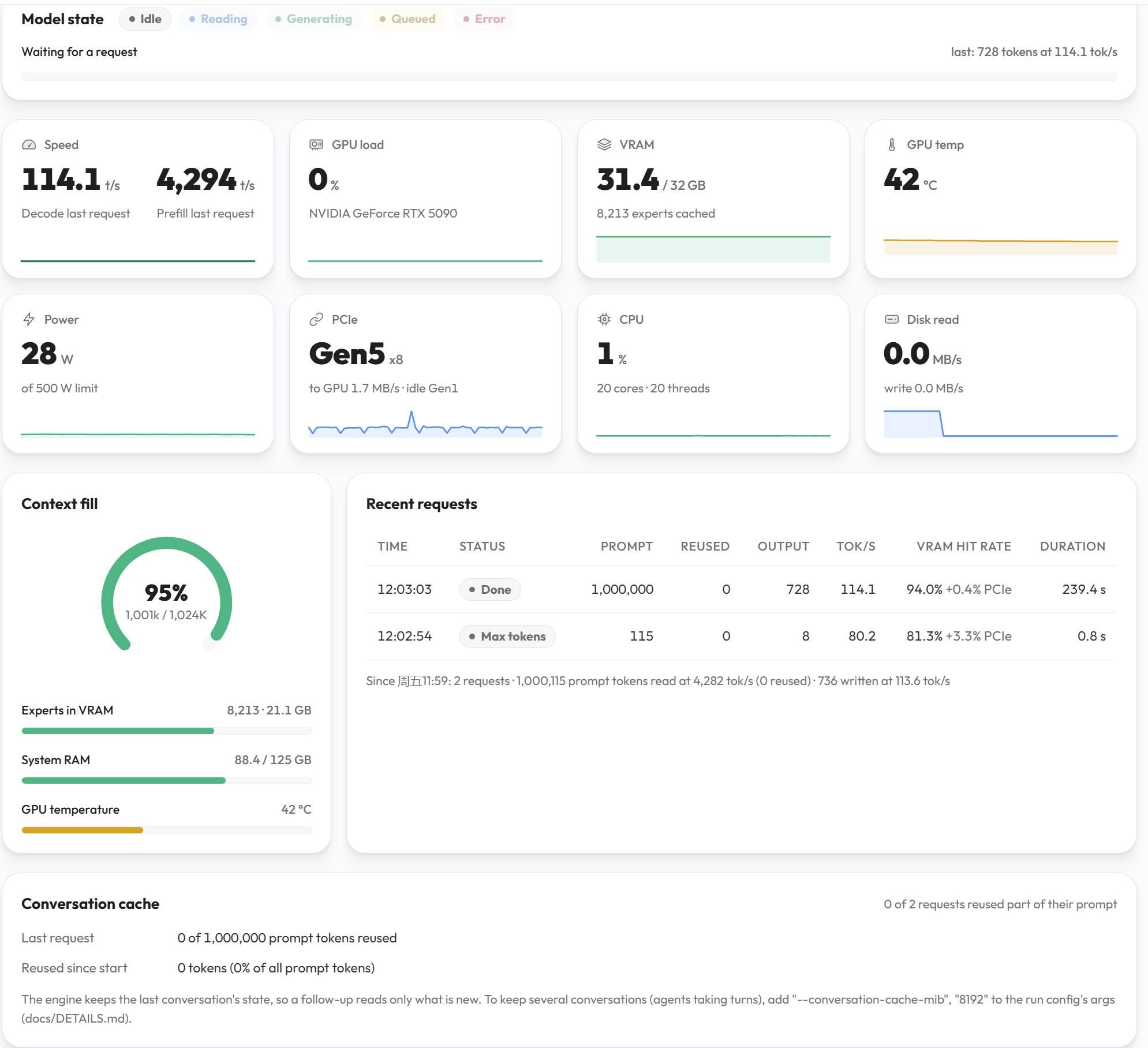Click the Disk read sparkline chart
The image size is (1148, 1048).
(x=1001, y=424)
